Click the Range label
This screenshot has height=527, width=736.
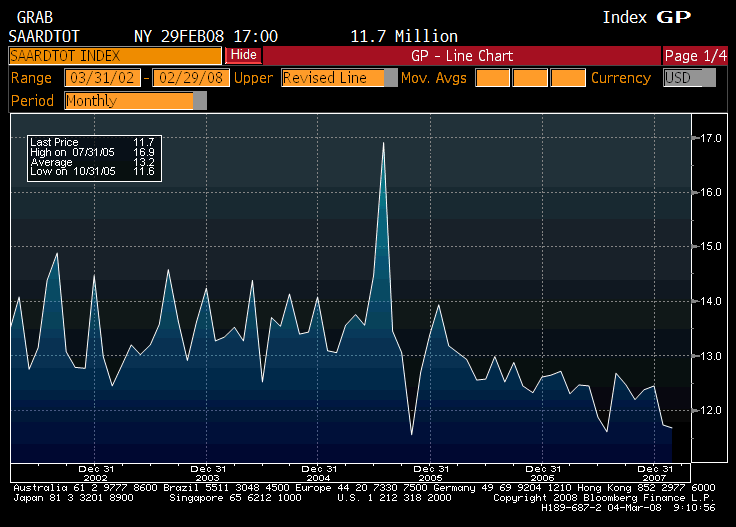click(x=31, y=78)
